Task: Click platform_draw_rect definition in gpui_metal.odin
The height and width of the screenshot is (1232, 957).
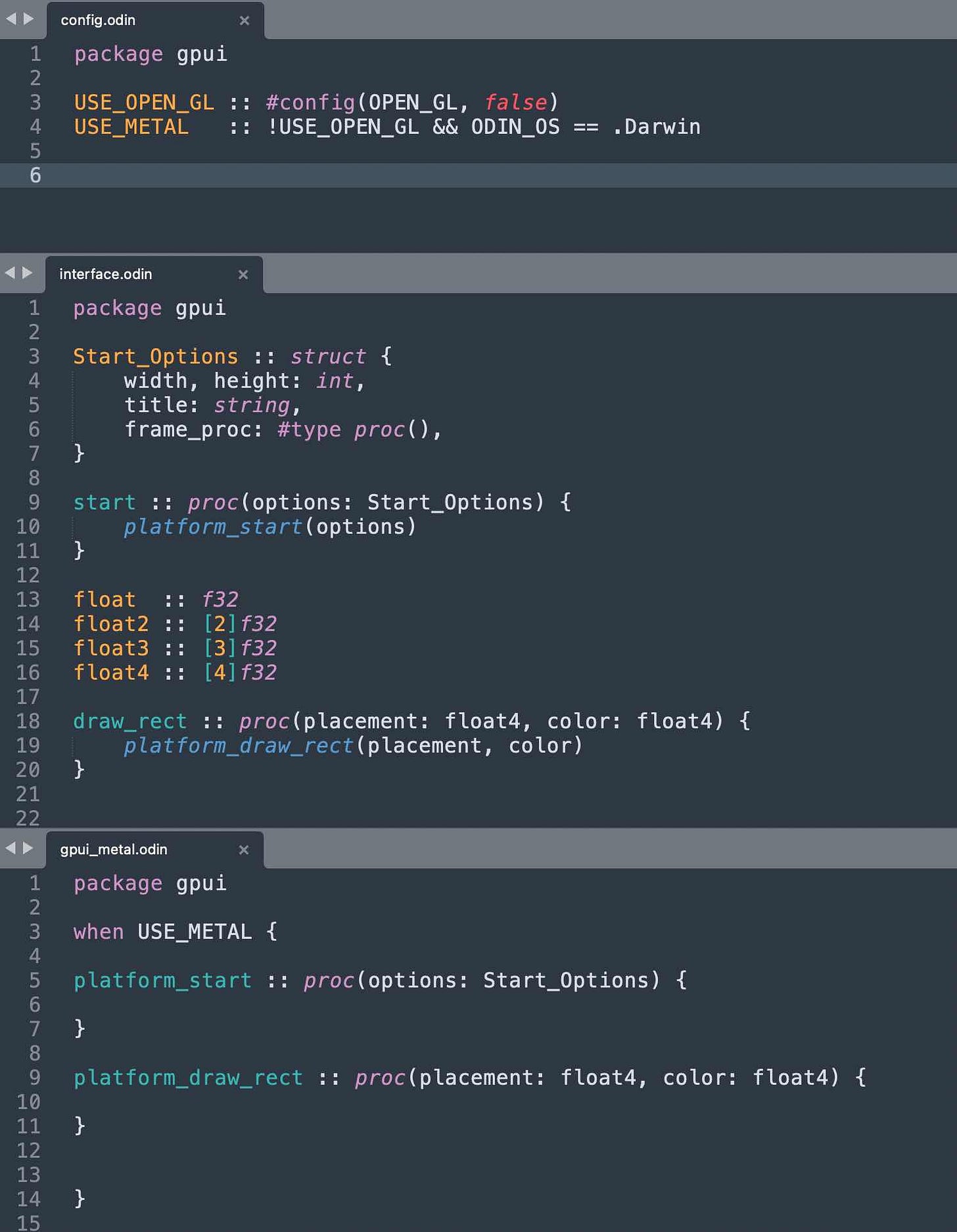Action: coord(188,1078)
